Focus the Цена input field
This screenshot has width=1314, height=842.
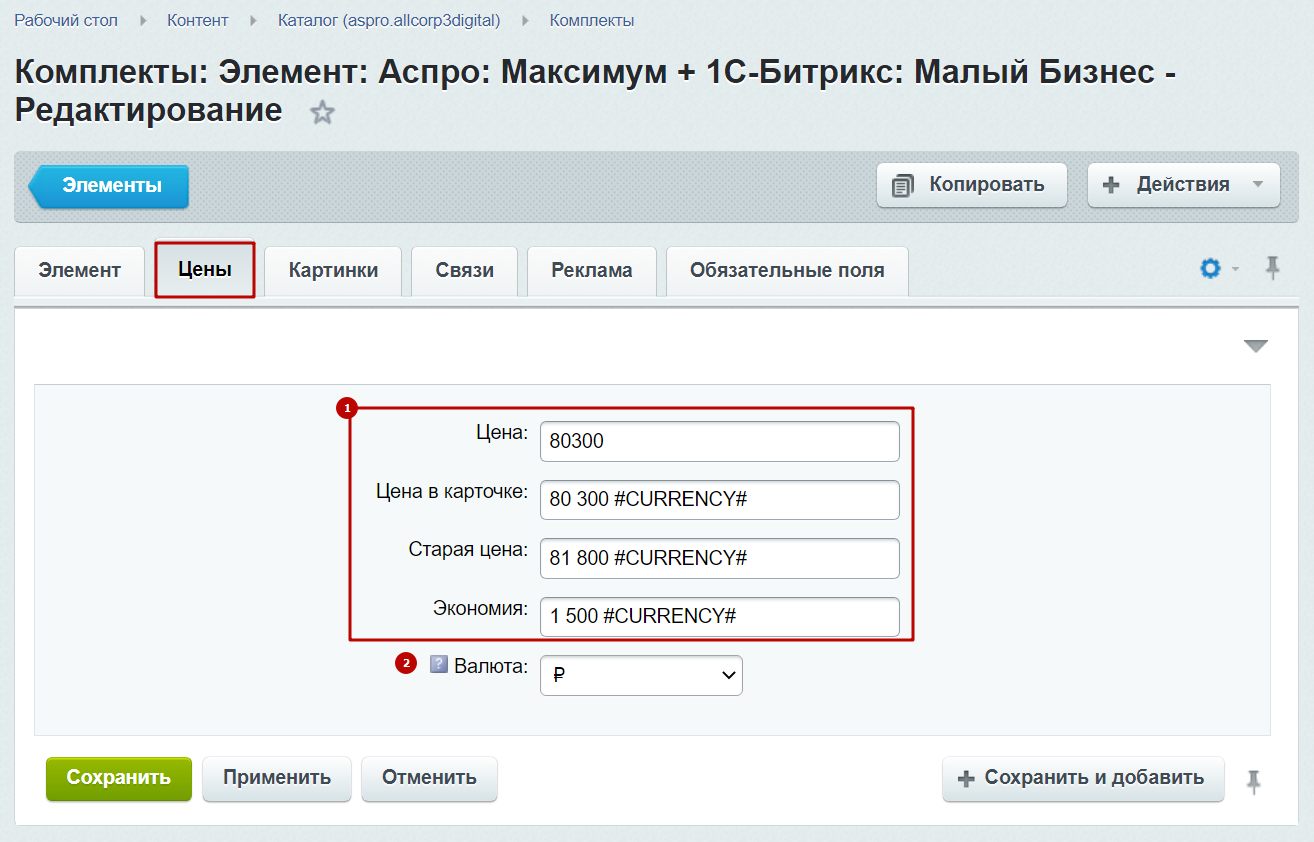pyautogui.click(x=720, y=441)
